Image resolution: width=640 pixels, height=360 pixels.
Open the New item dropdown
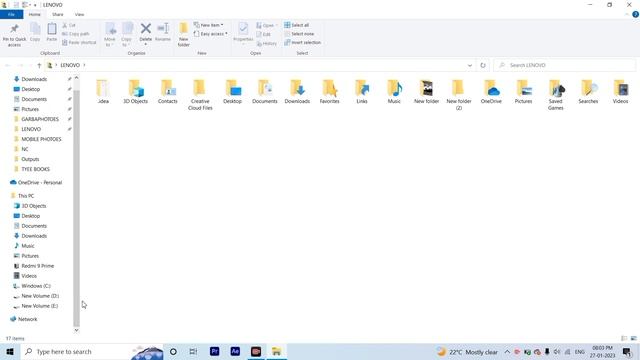pos(209,25)
